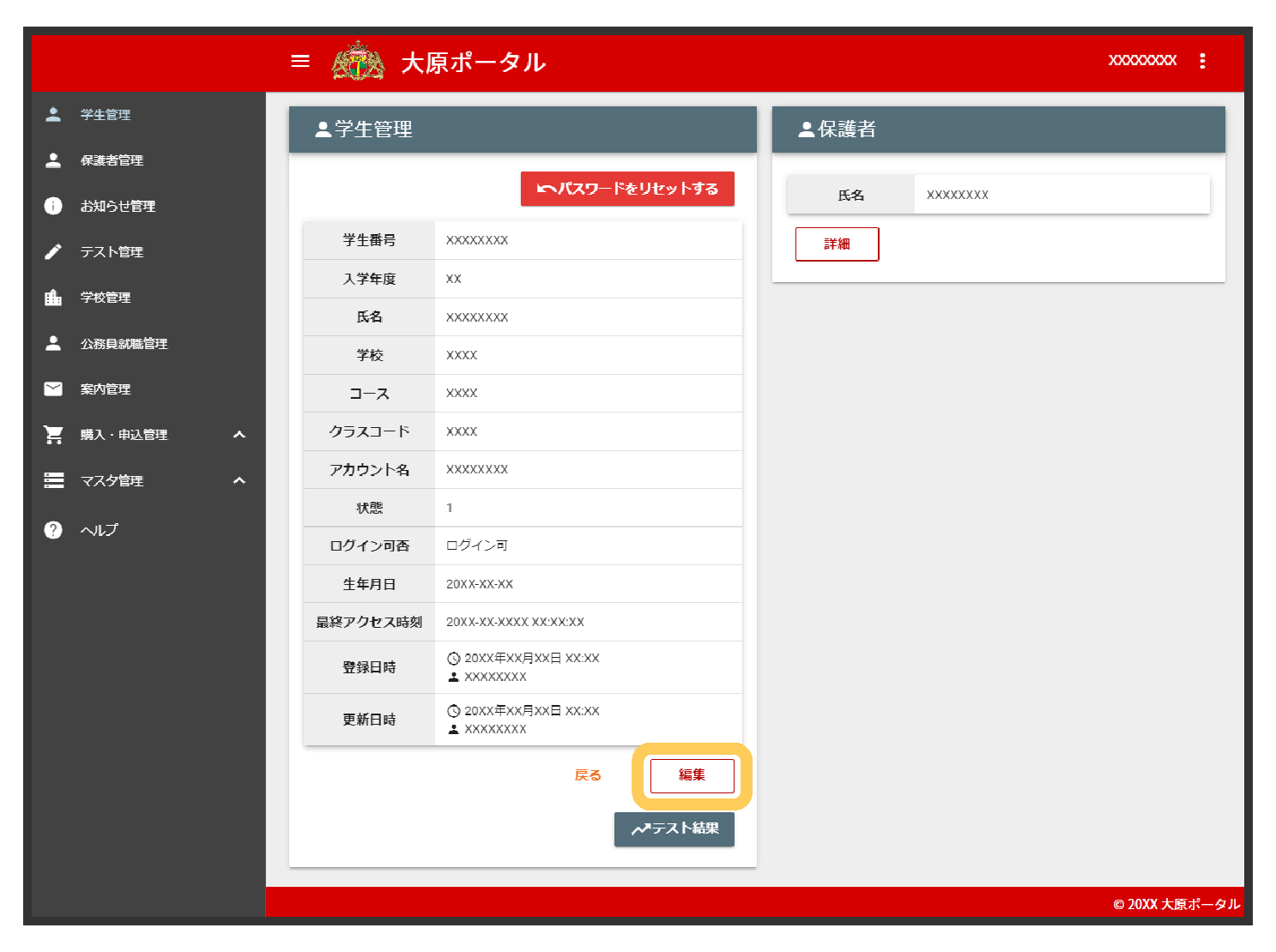
Task: Open the hamburger navigation menu
Action: [300, 61]
